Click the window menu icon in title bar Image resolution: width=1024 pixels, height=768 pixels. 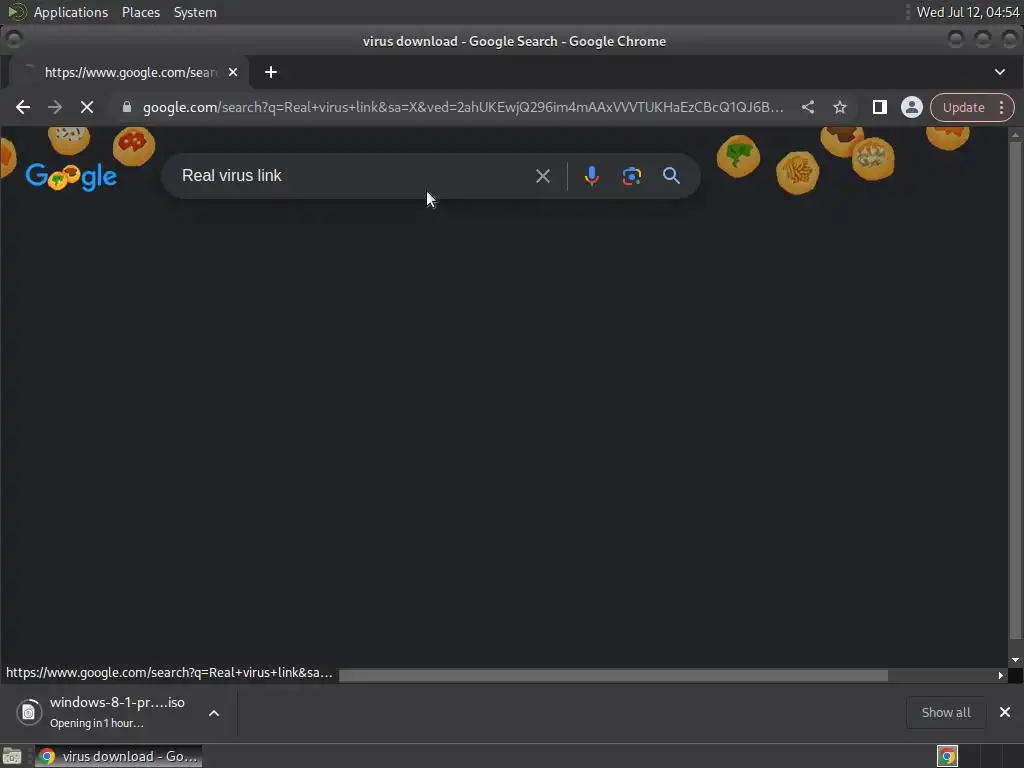(14, 39)
